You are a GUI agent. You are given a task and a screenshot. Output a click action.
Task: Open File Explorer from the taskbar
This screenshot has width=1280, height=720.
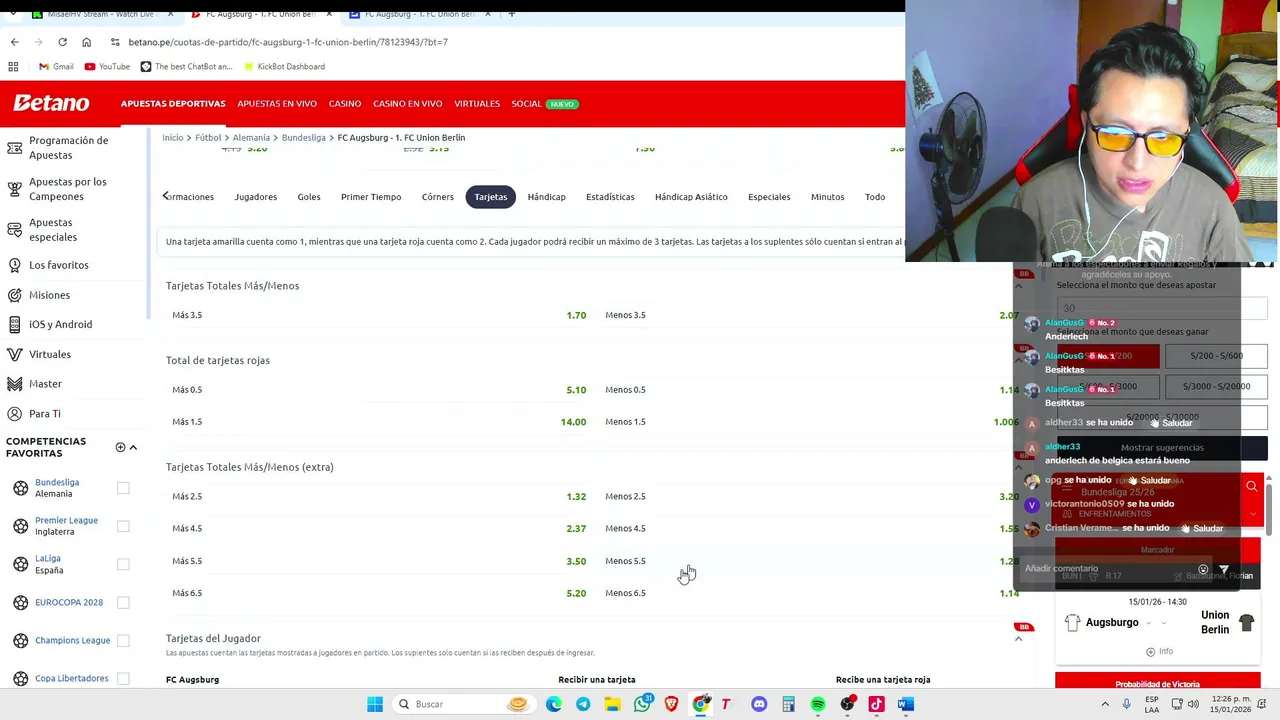(612, 704)
